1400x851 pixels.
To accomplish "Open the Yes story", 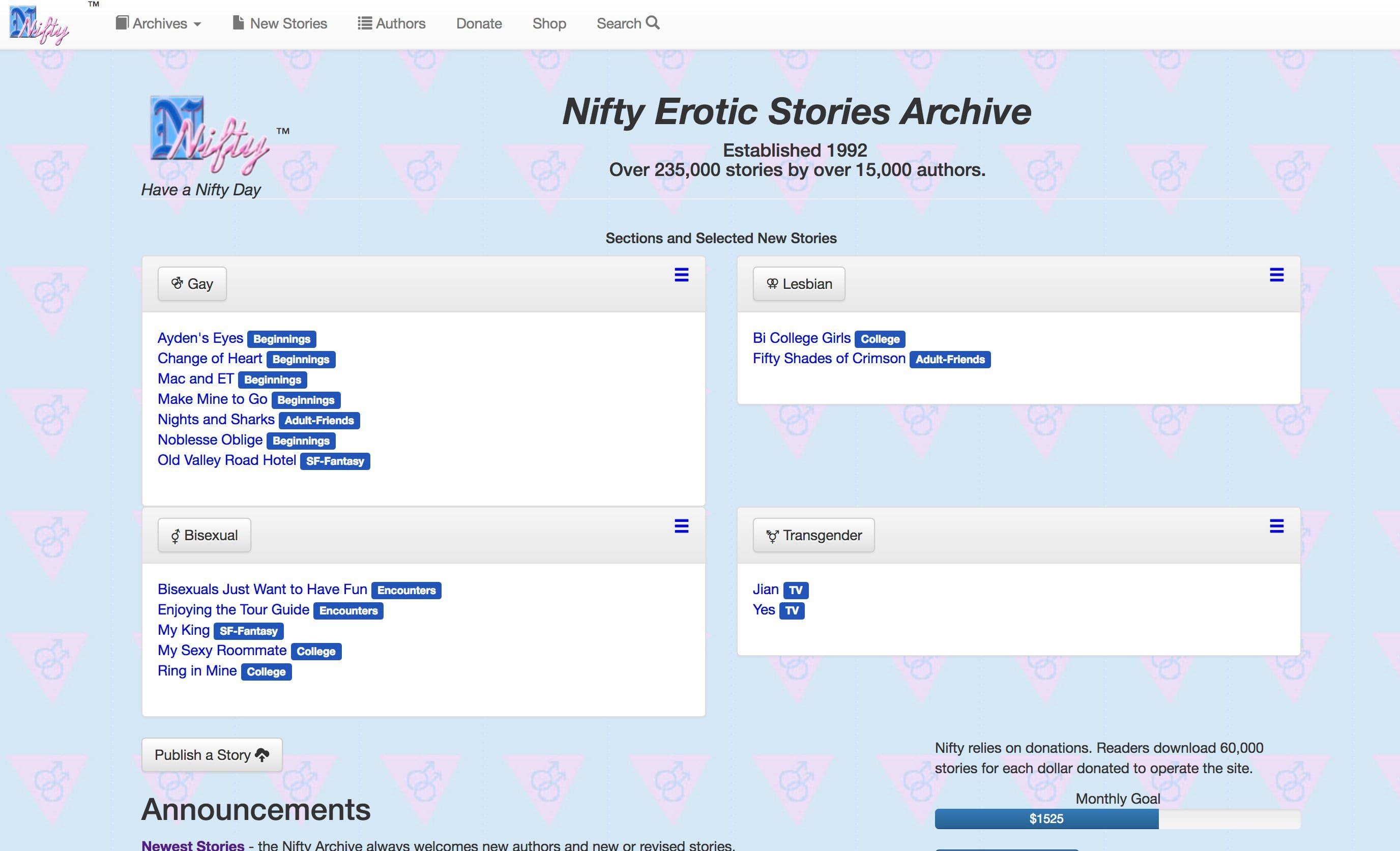I will [764, 609].
